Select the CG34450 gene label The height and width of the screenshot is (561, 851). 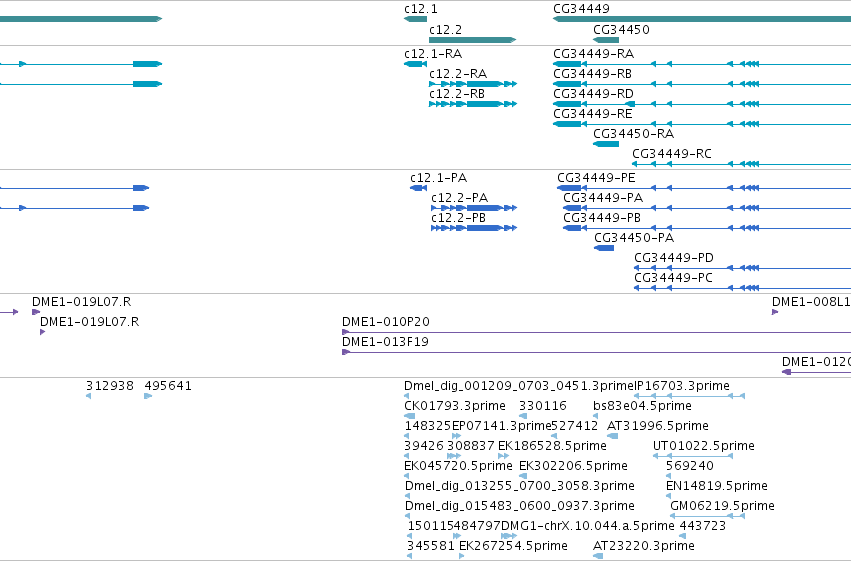[x=621, y=30]
